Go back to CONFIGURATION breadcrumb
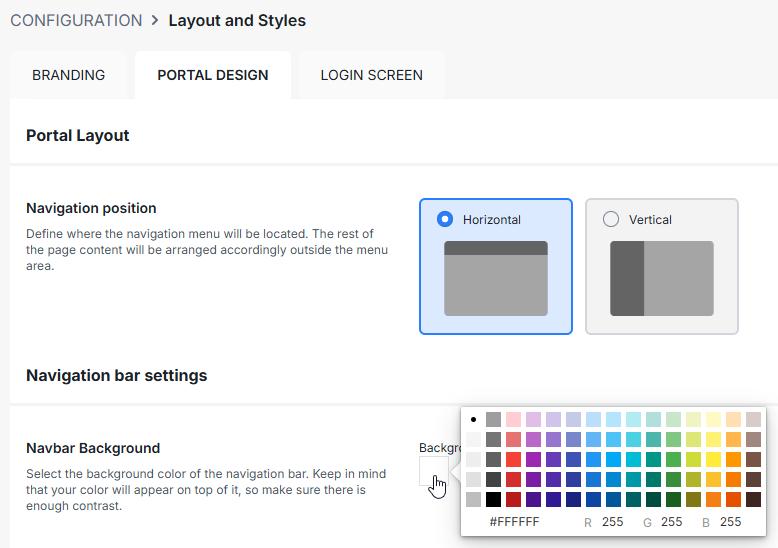Image resolution: width=778 pixels, height=548 pixels. [x=76, y=20]
